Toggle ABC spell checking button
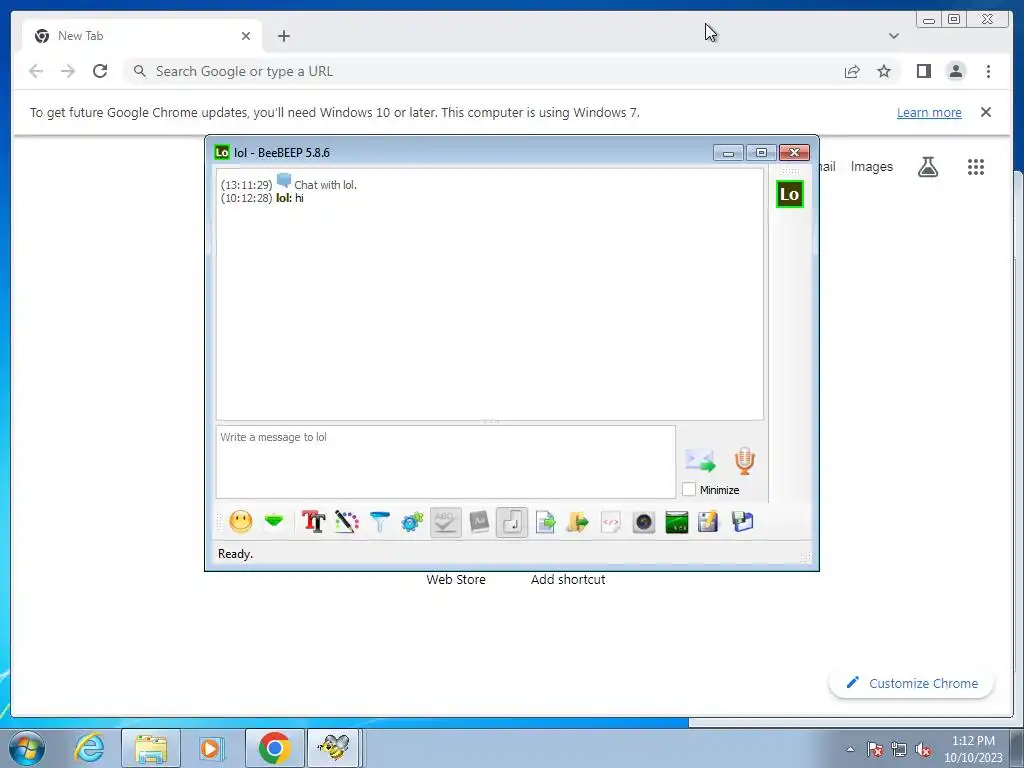 click(x=445, y=522)
